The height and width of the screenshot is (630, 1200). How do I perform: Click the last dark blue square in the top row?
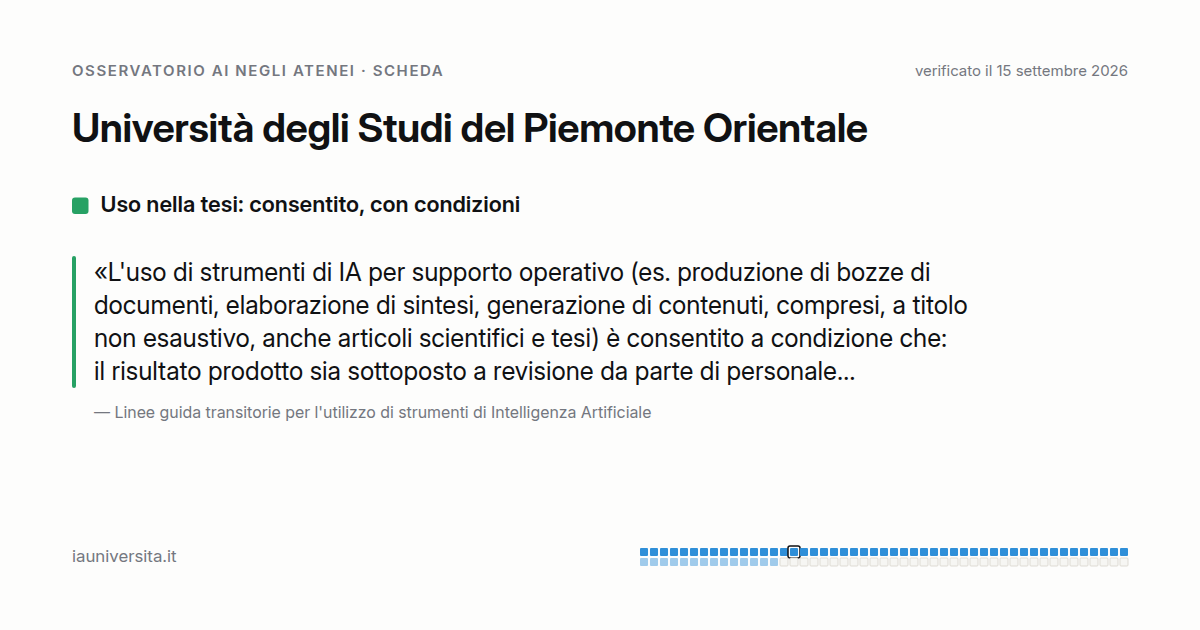pyautogui.click(x=1124, y=552)
